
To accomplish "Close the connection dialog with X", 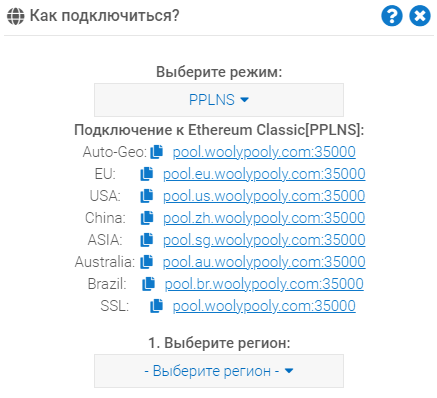I will tap(420, 16).
